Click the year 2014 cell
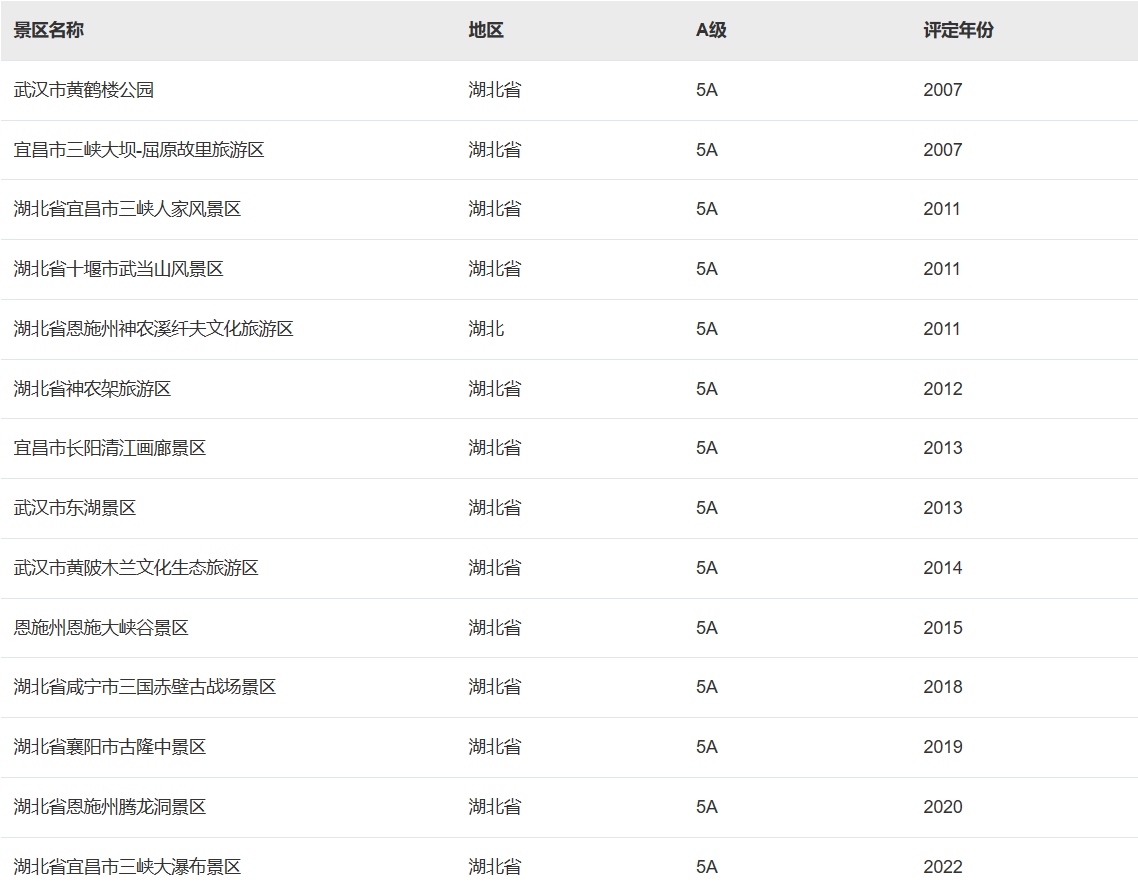 click(x=943, y=568)
